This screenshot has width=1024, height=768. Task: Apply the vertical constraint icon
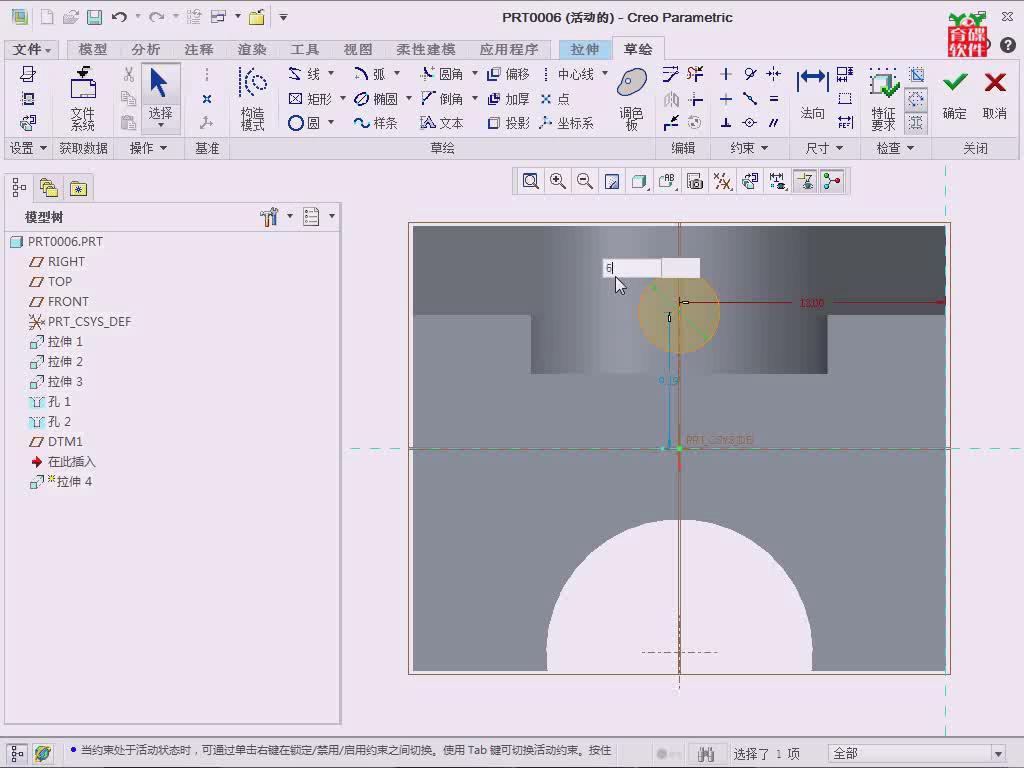pyautogui.click(x=725, y=74)
